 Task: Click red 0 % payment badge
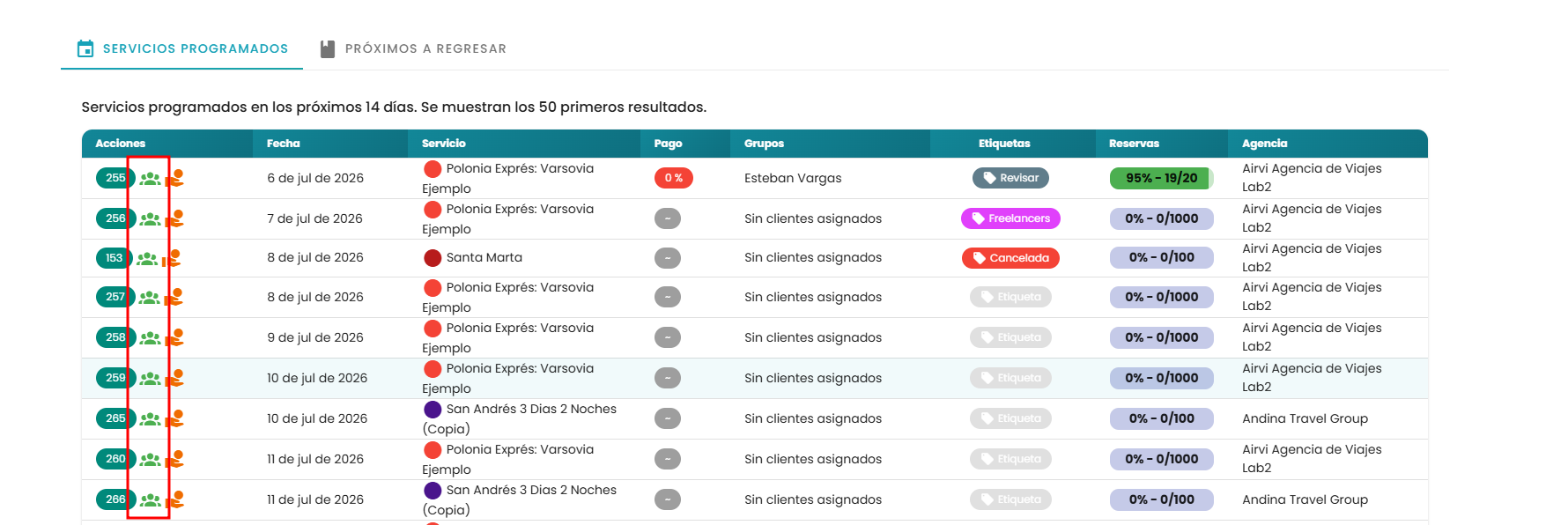tap(674, 178)
